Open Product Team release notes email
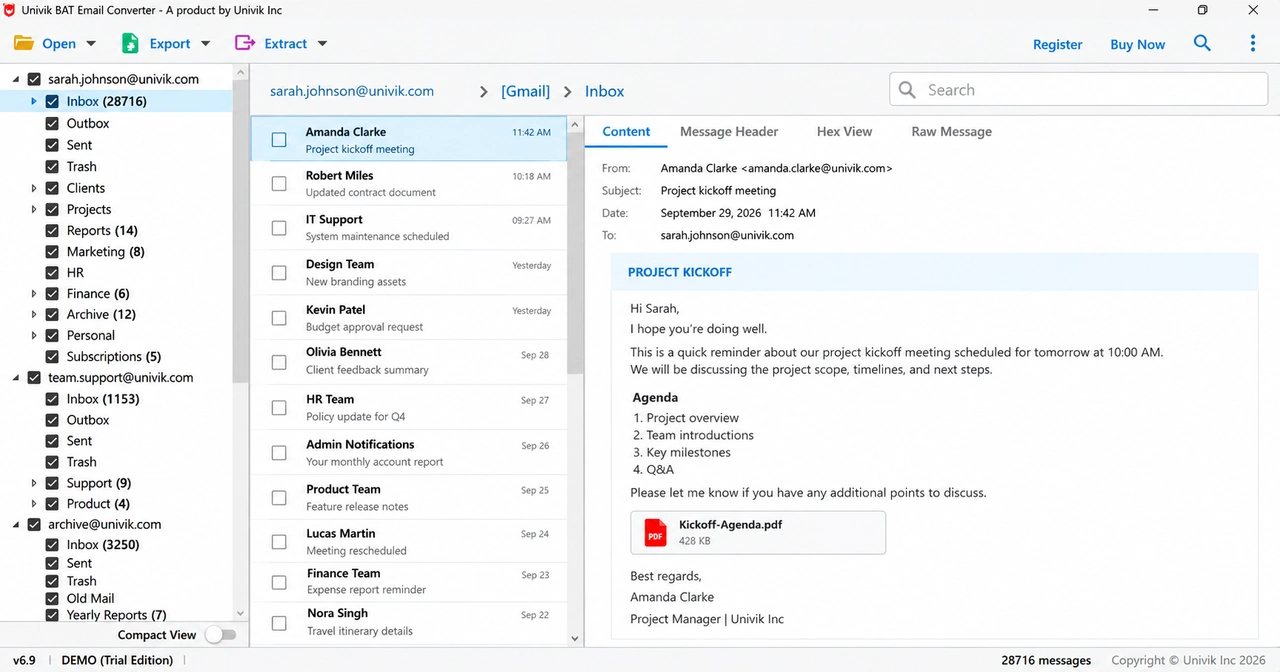 (x=408, y=497)
